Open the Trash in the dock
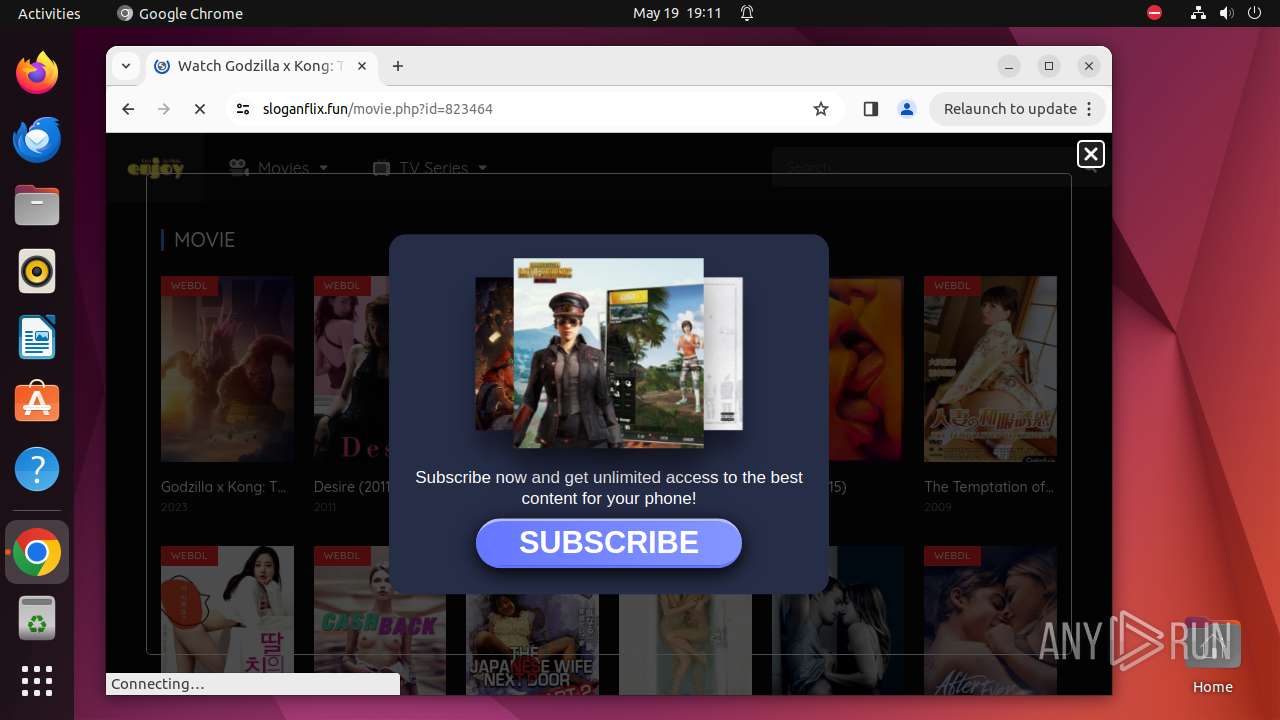 click(37, 619)
